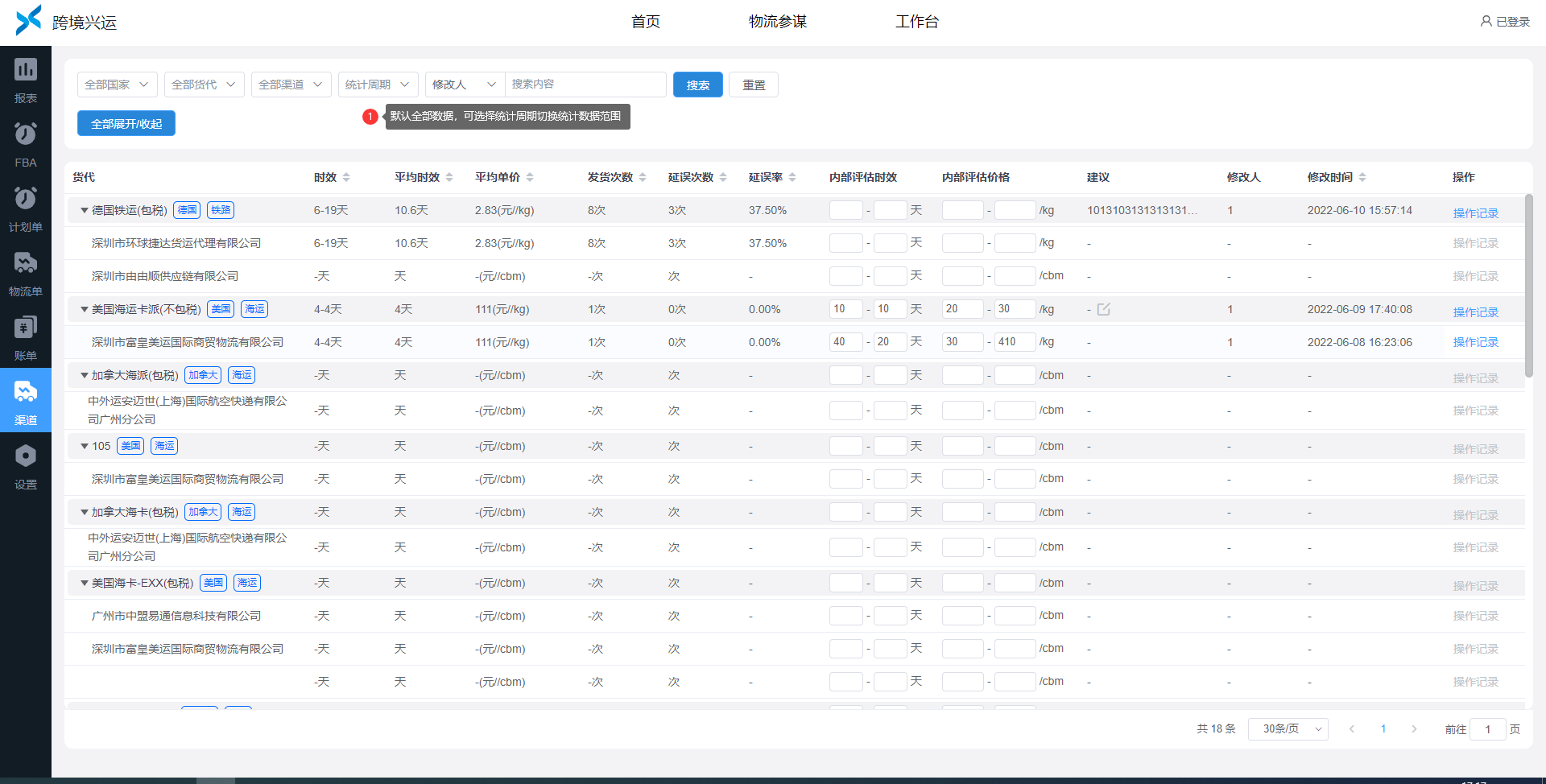1546x784 pixels.
Task: Click the 德国 tag on 德国铁运 row
Action: 188,210
